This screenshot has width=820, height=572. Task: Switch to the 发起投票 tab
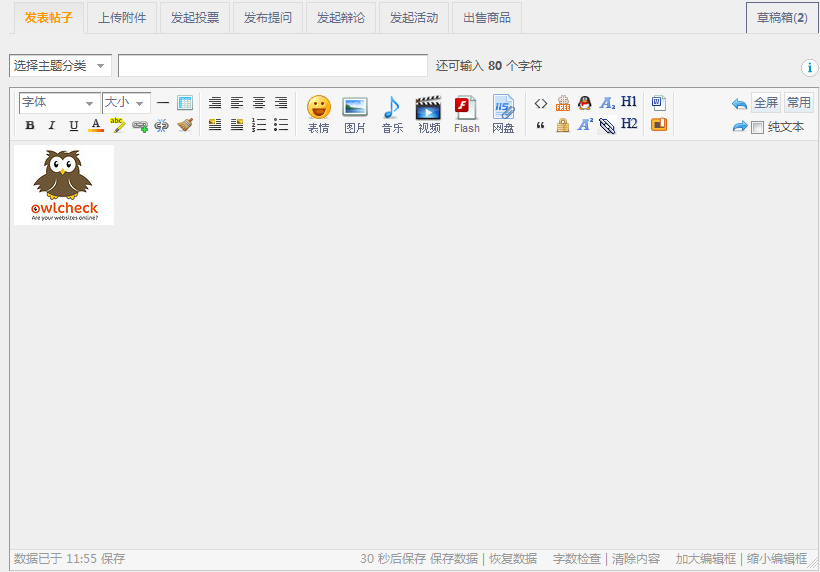[x=195, y=18]
